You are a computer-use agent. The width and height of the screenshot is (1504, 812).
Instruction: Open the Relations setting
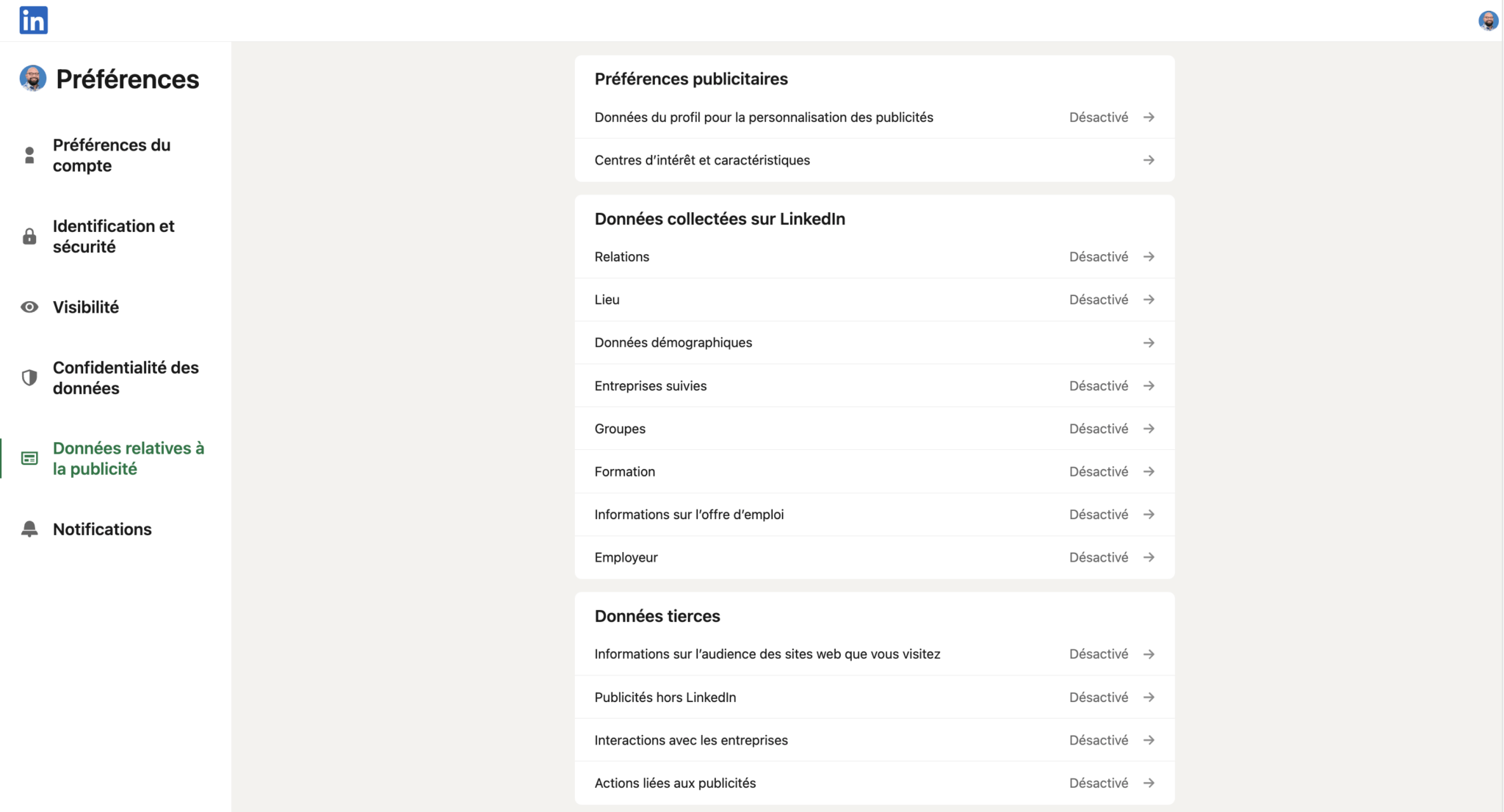point(875,257)
